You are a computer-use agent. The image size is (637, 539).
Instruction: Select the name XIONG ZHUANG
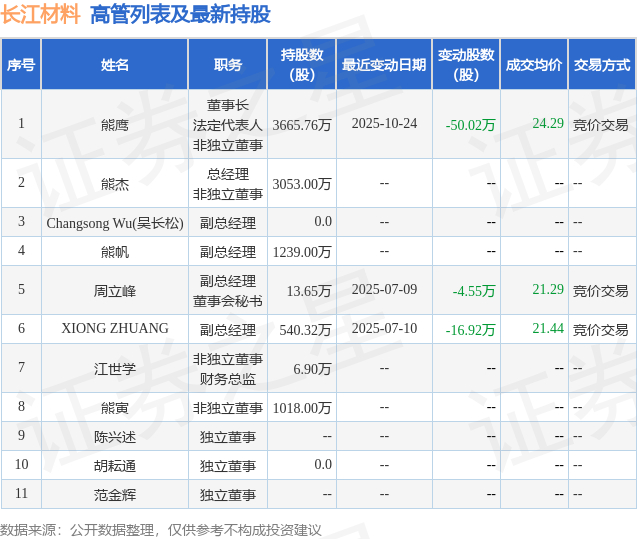(x=115, y=328)
